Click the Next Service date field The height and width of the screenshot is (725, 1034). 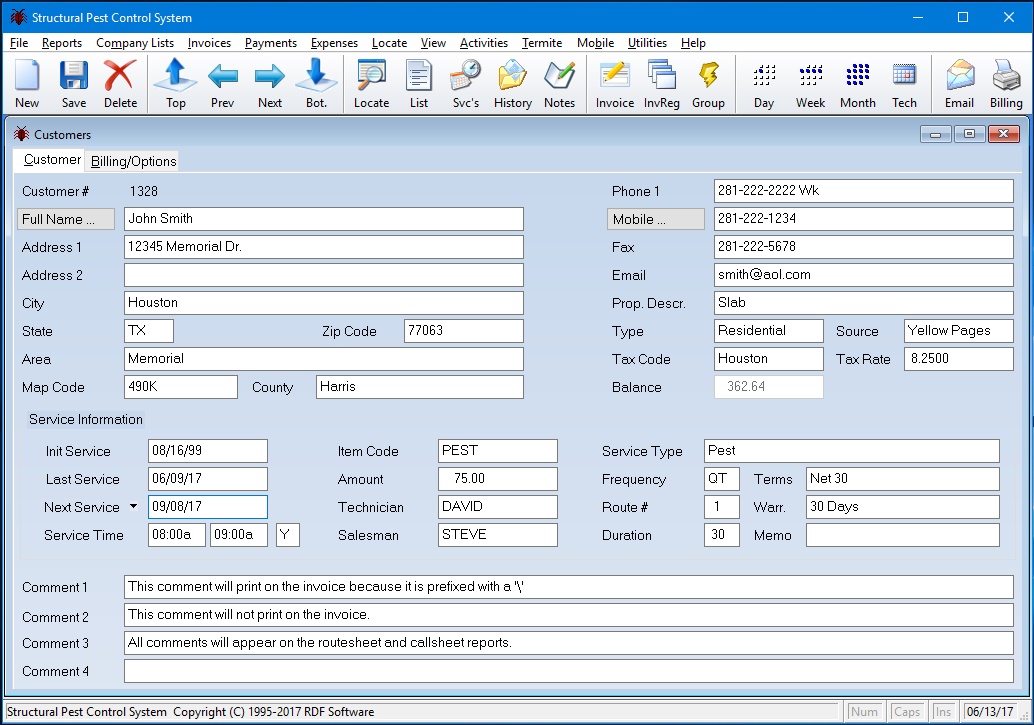(208, 507)
